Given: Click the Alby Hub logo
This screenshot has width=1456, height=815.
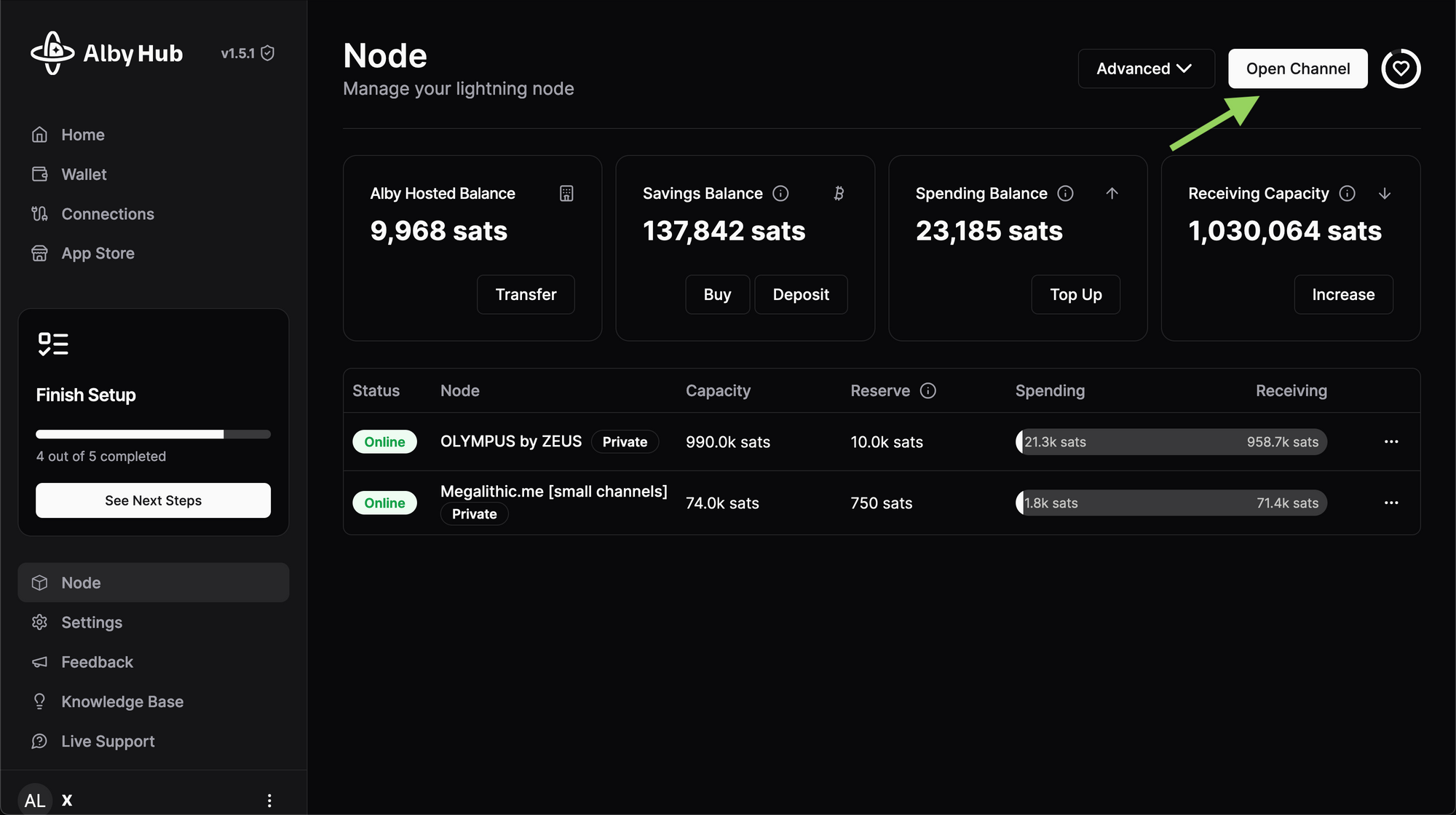Looking at the screenshot, I should pyautogui.click(x=52, y=53).
